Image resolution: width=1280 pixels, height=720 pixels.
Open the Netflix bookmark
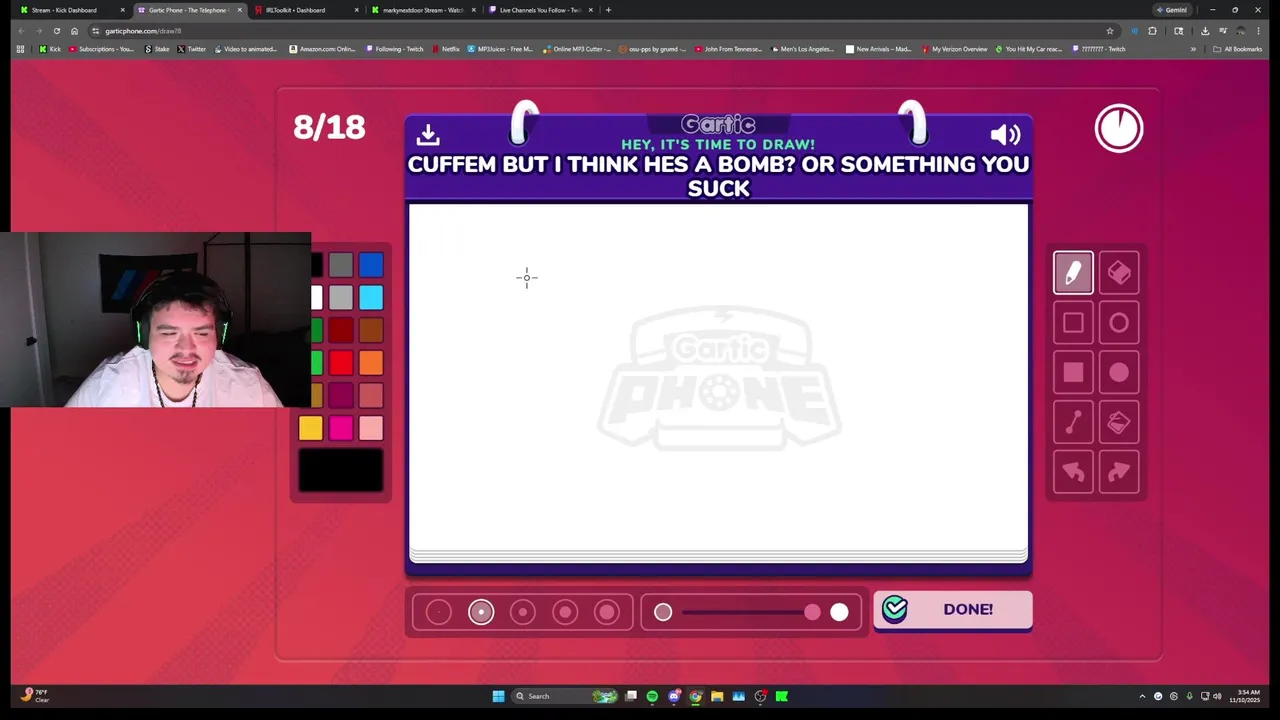pyautogui.click(x=446, y=49)
